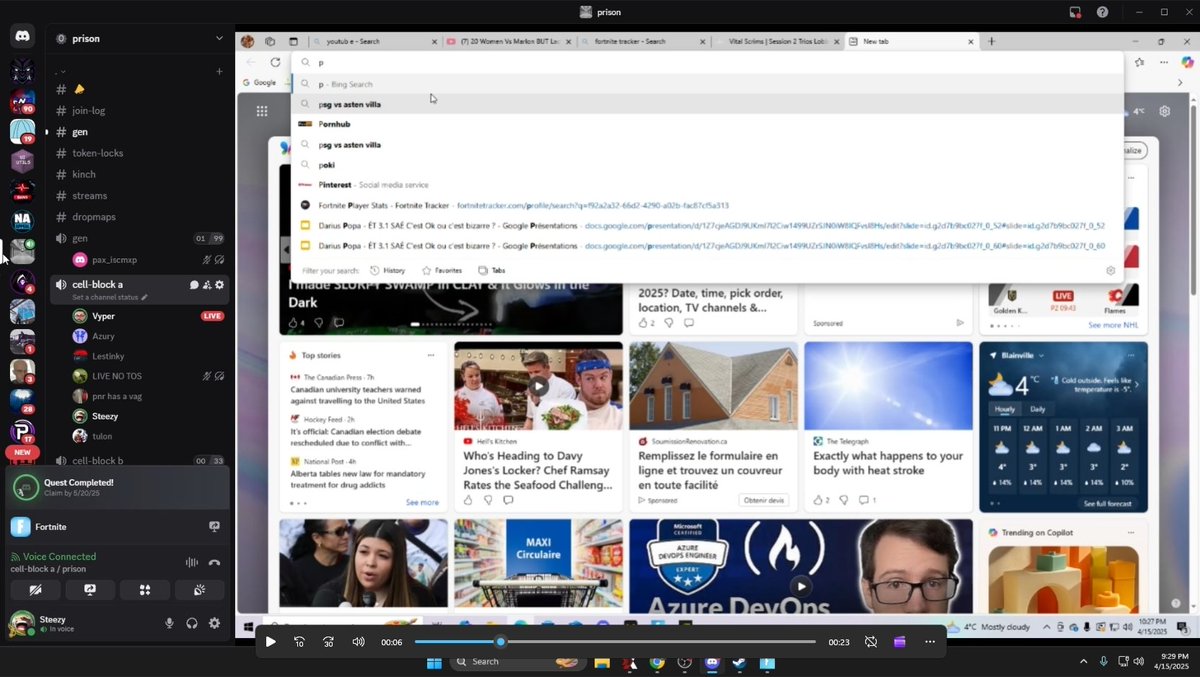This screenshot has height=677, width=1200.
Task: Expand the prison server dropdown menu
Action: pos(219,38)
